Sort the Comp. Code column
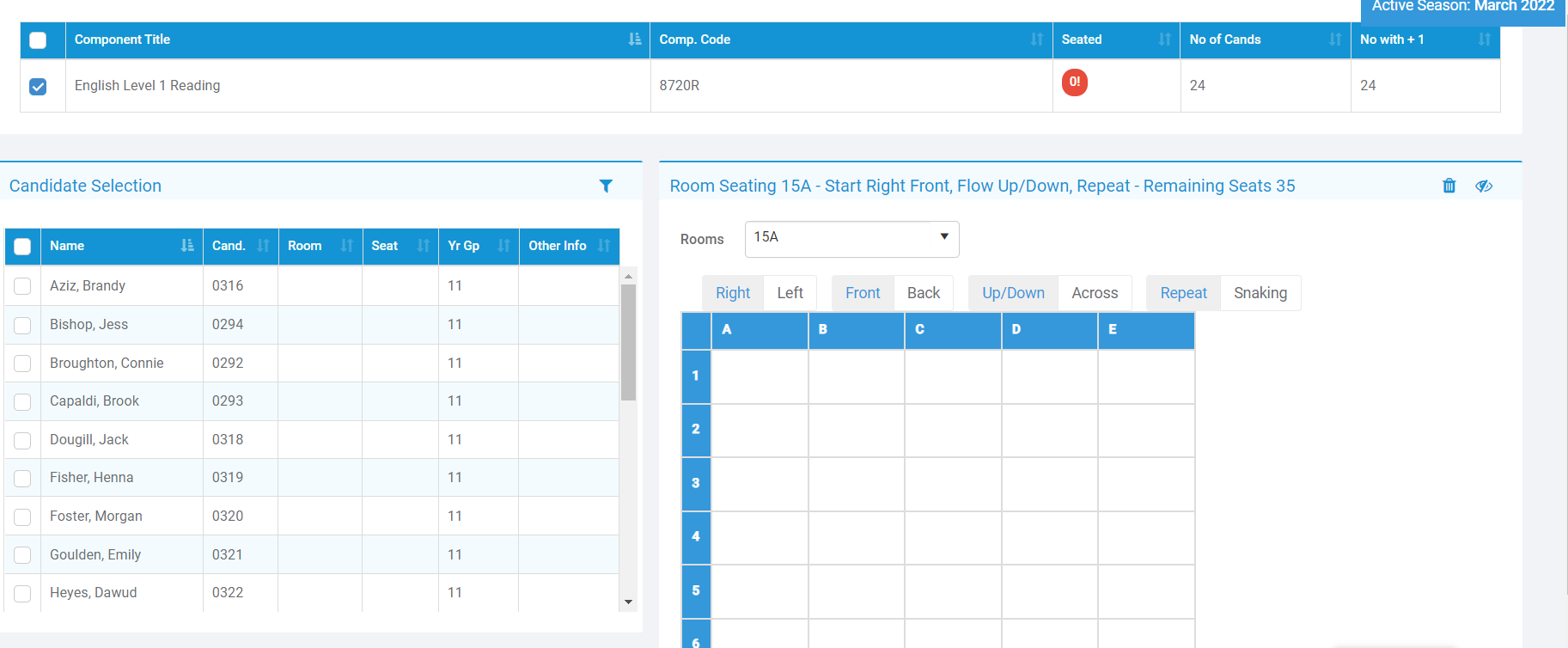The height and width of the screenshot is (648, 1568). (1036, 40)
